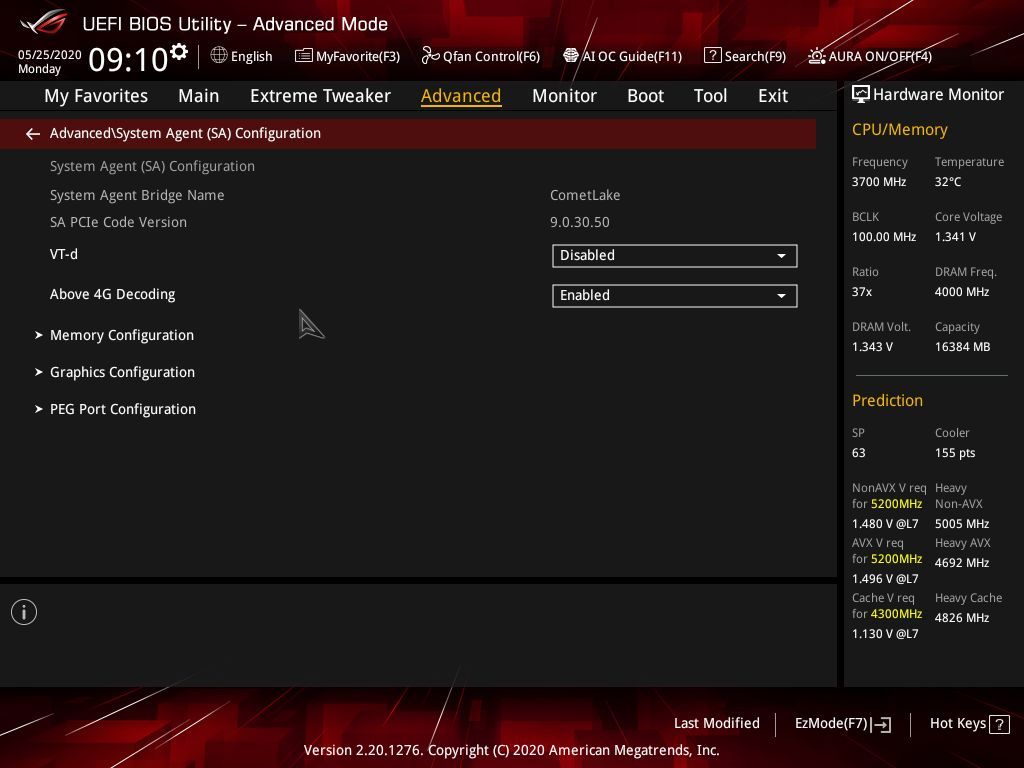Click the CometLake bridge name value
The width and height of the screenshot is (1024, 768).
point(585,195)
